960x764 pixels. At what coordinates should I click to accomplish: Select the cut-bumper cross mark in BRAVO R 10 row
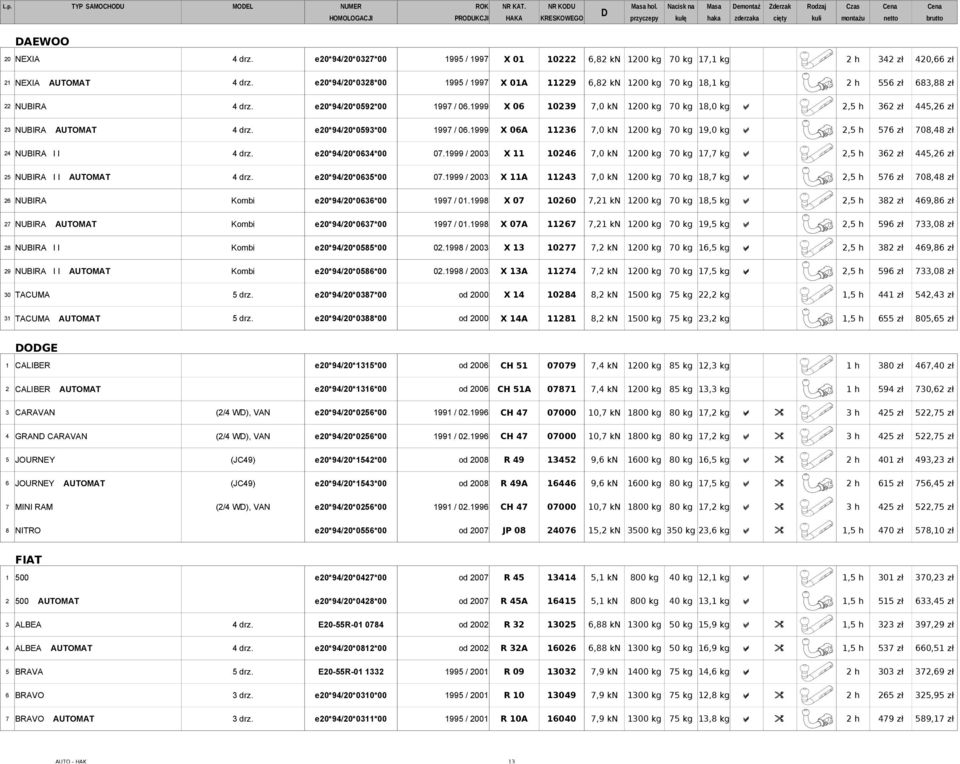coord(779,695)
